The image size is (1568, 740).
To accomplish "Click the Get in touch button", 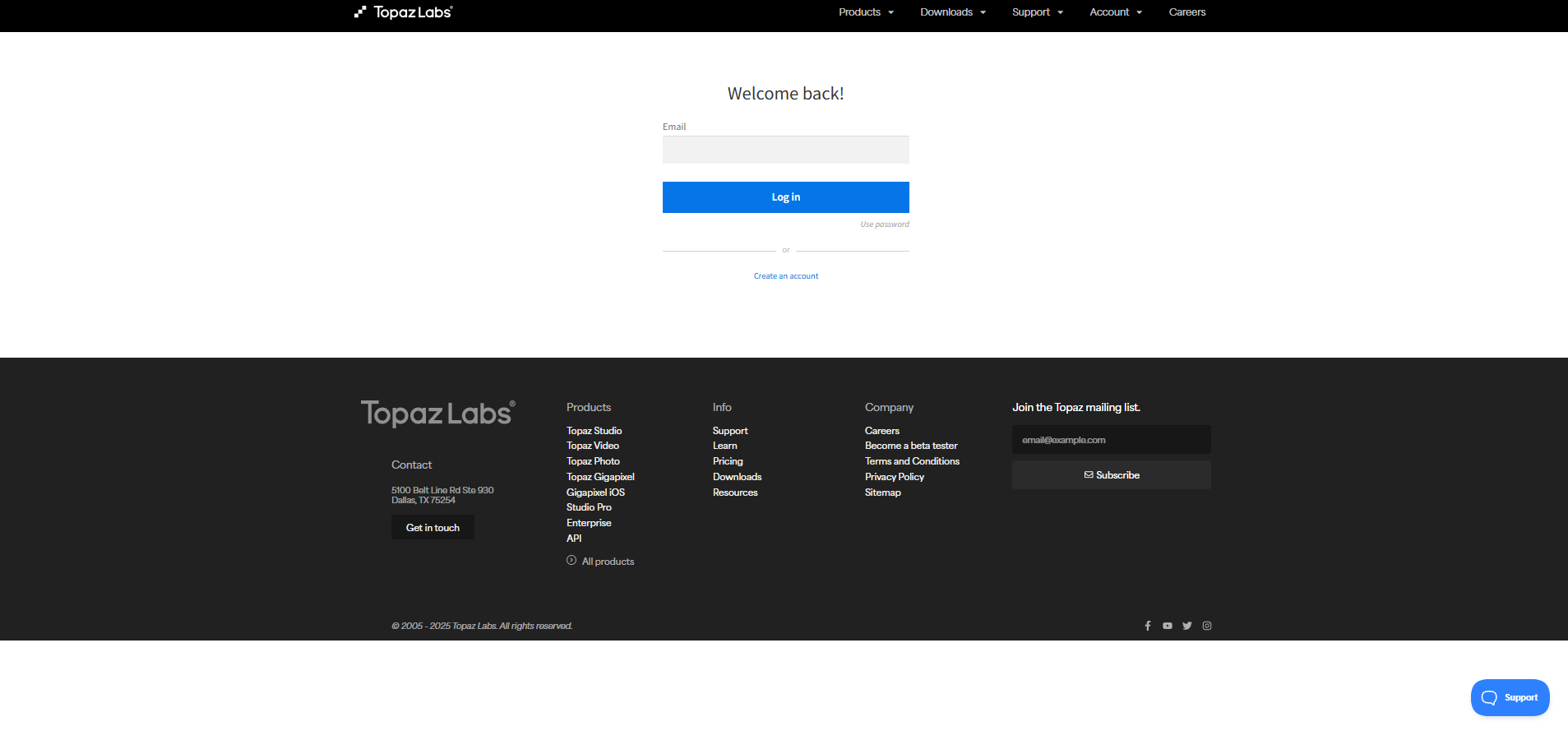I will pyautogui.click(x=432, y=528).
